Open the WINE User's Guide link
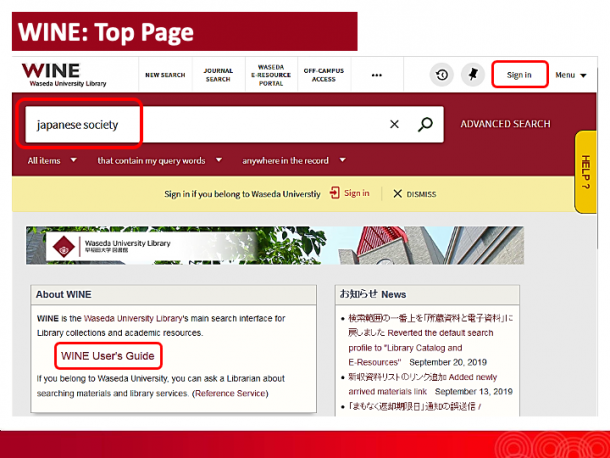This screenshot has height=458, width=610. tap(108, 356)
